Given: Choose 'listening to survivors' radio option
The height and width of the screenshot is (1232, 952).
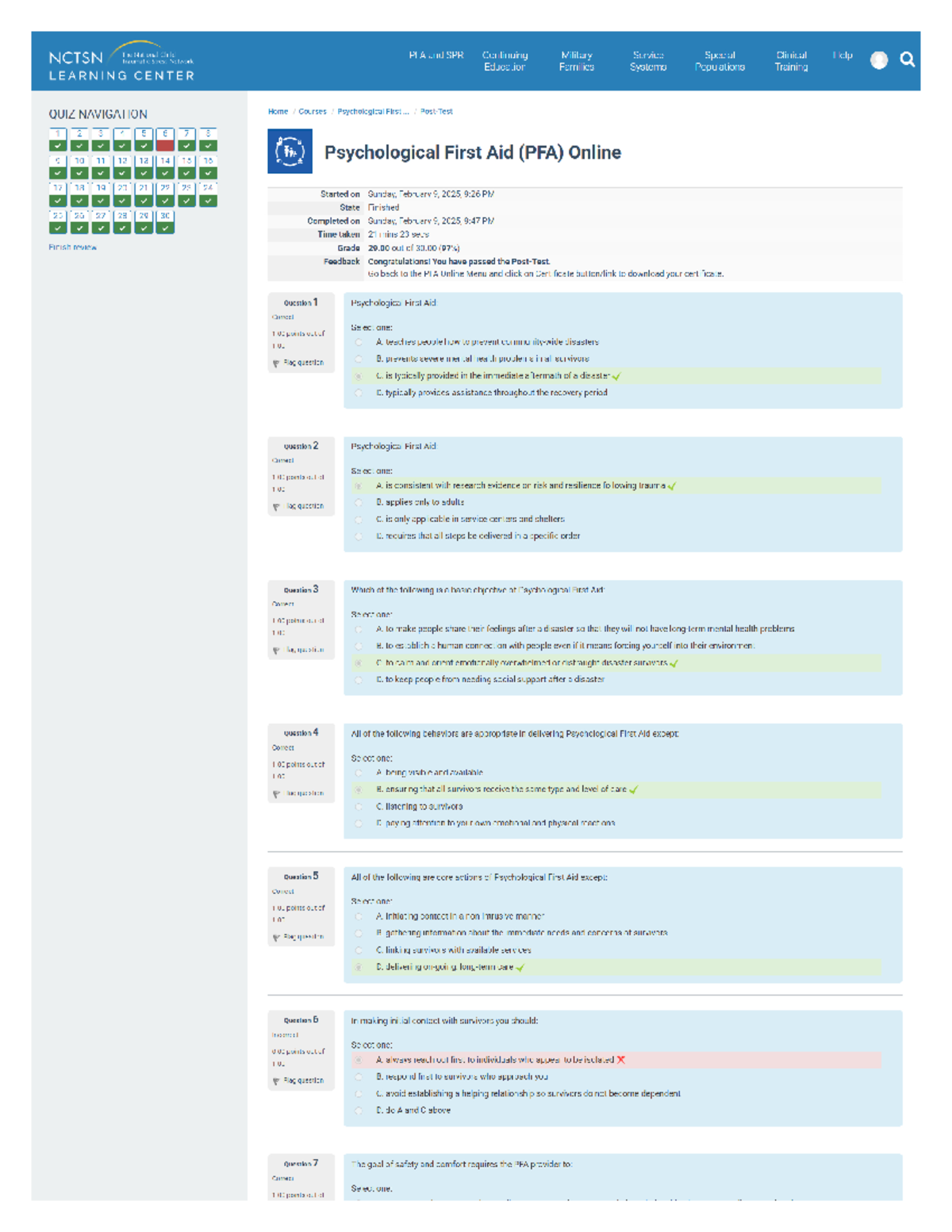Looking at the screenshot, I should [359, 807].
